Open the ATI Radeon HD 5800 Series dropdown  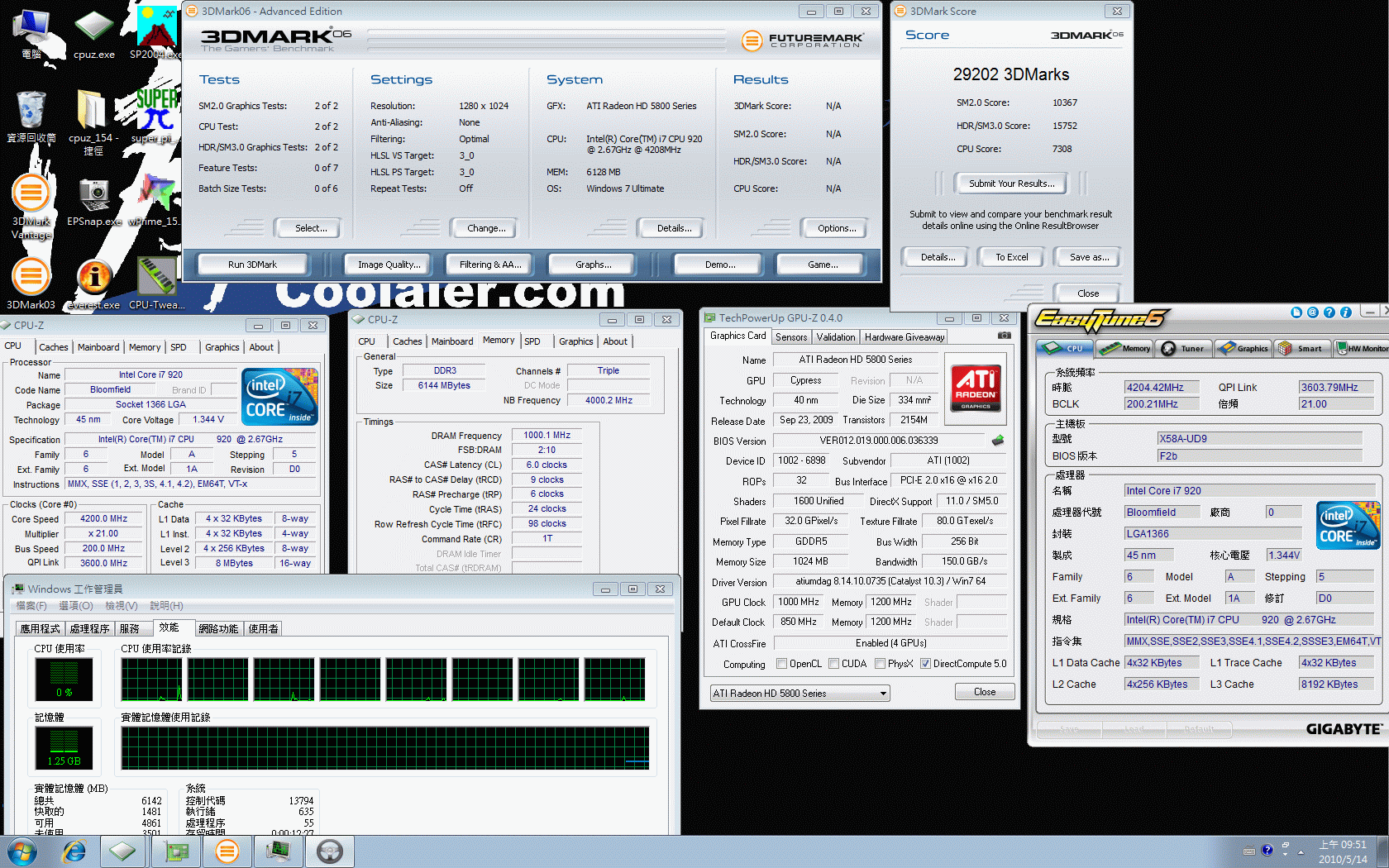800,694
